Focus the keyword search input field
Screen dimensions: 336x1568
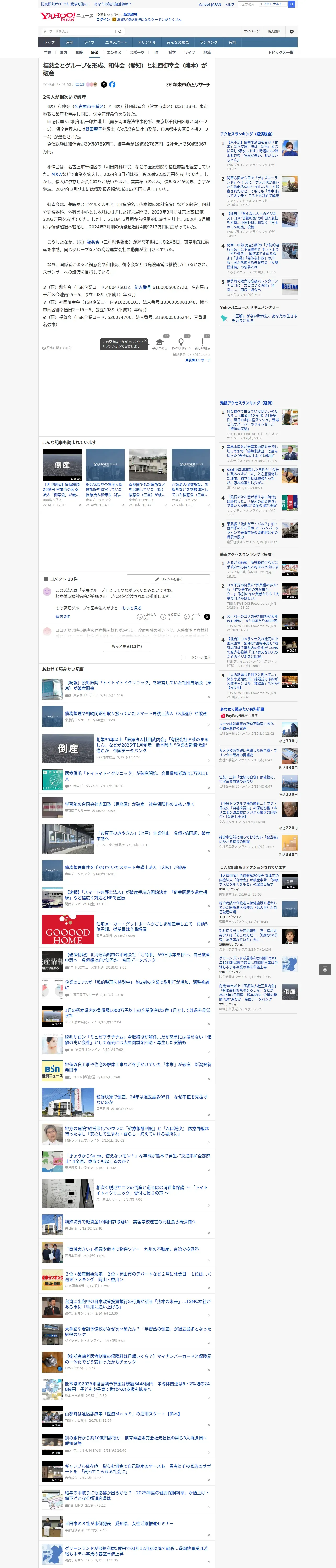pyautogui.click(x=79, y=32)
